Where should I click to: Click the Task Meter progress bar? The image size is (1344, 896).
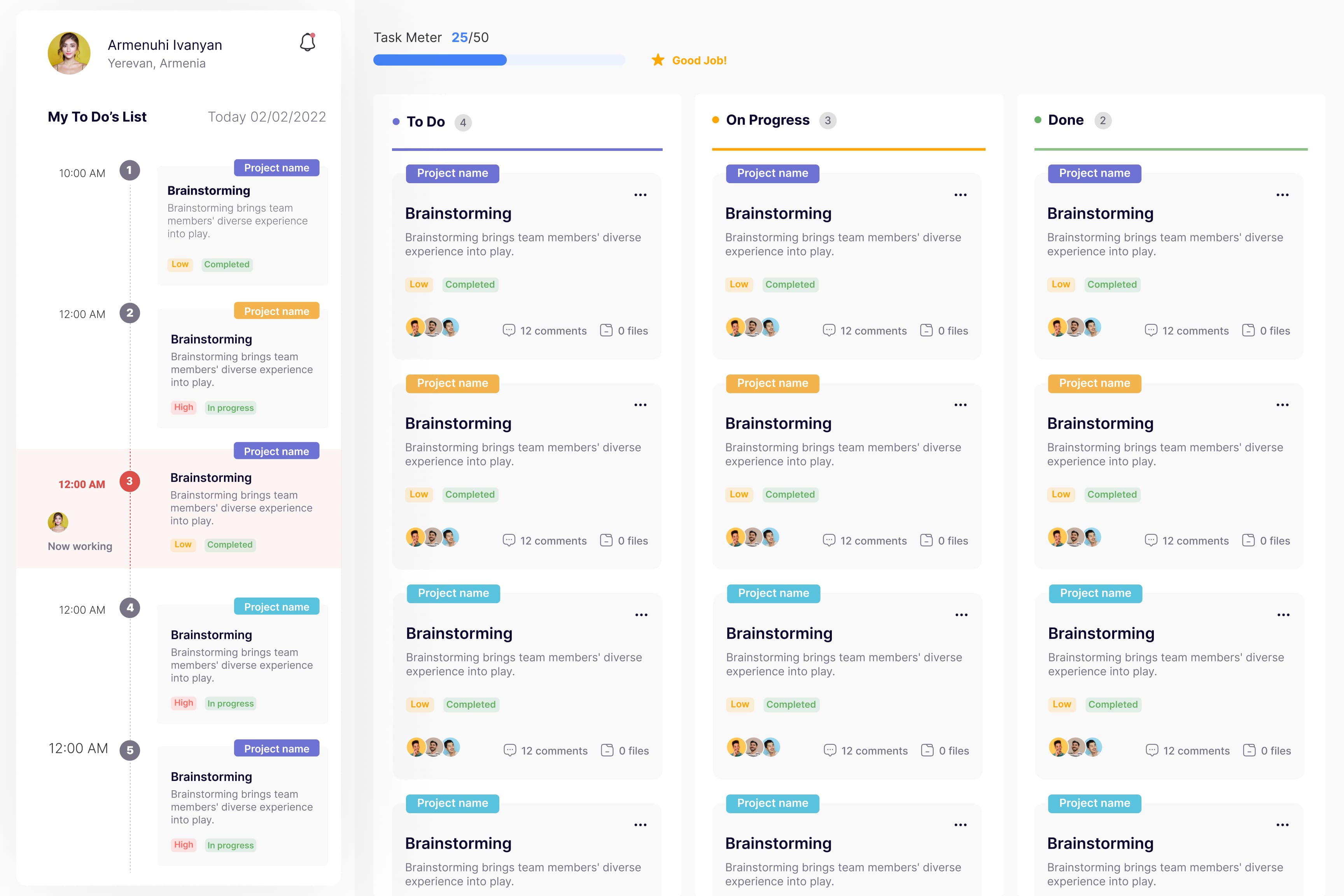(499, 60)
